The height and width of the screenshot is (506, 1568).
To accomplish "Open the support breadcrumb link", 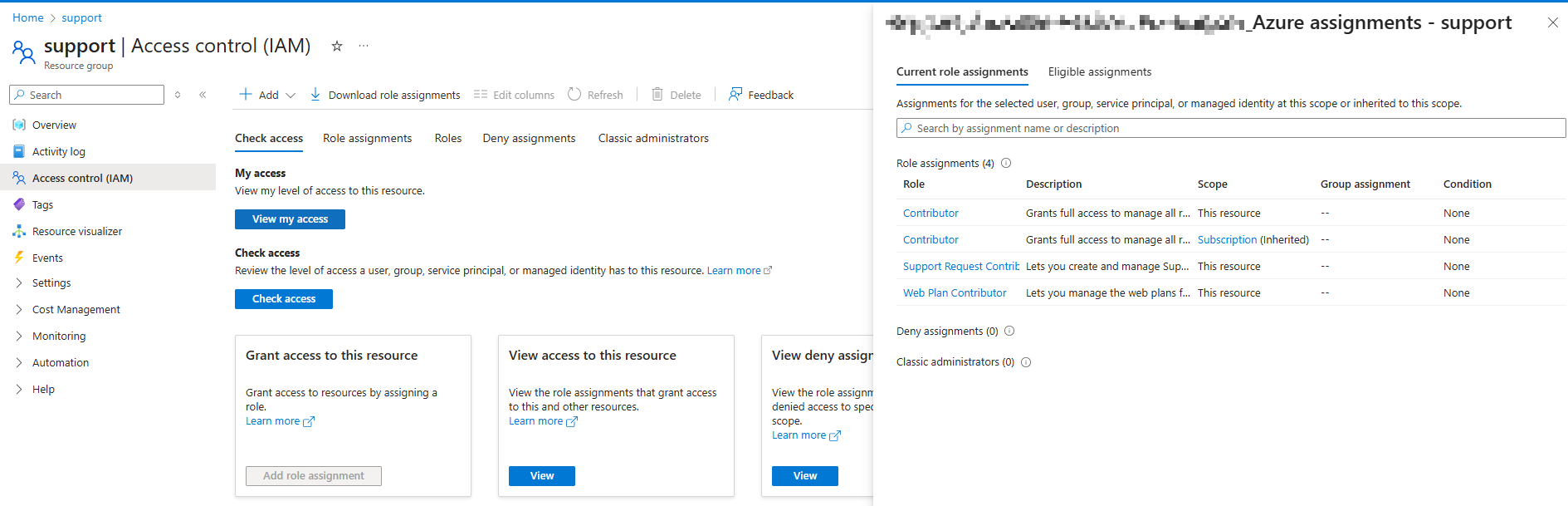I will (x=82, y=17).
